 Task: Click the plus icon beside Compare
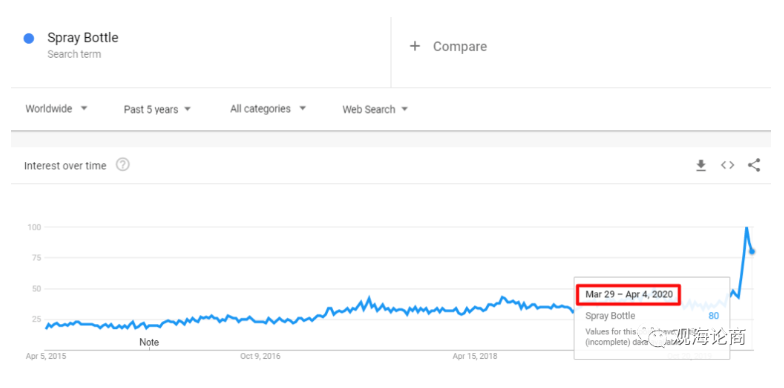click(x=414, y=46)
